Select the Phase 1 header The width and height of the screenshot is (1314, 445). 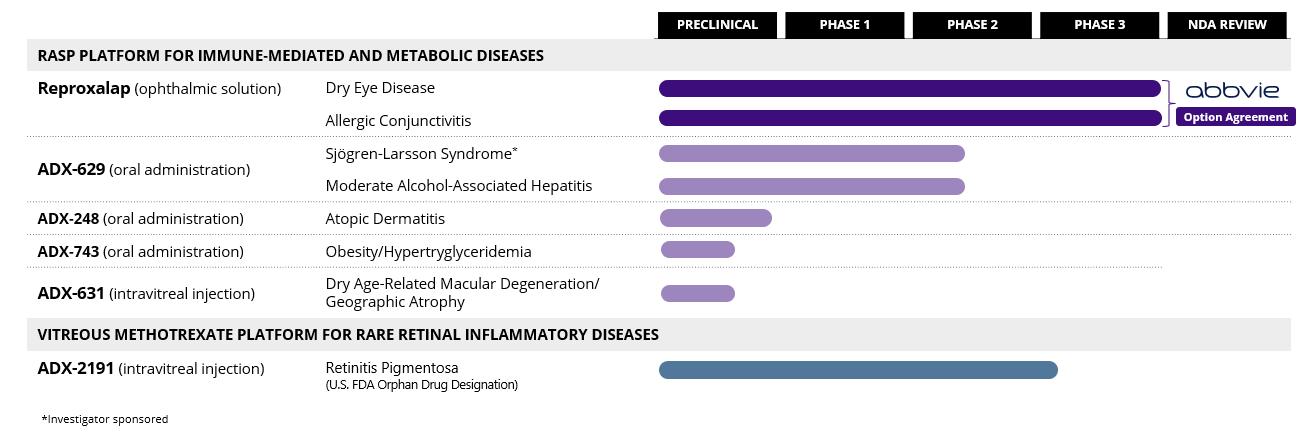point(844,25)
